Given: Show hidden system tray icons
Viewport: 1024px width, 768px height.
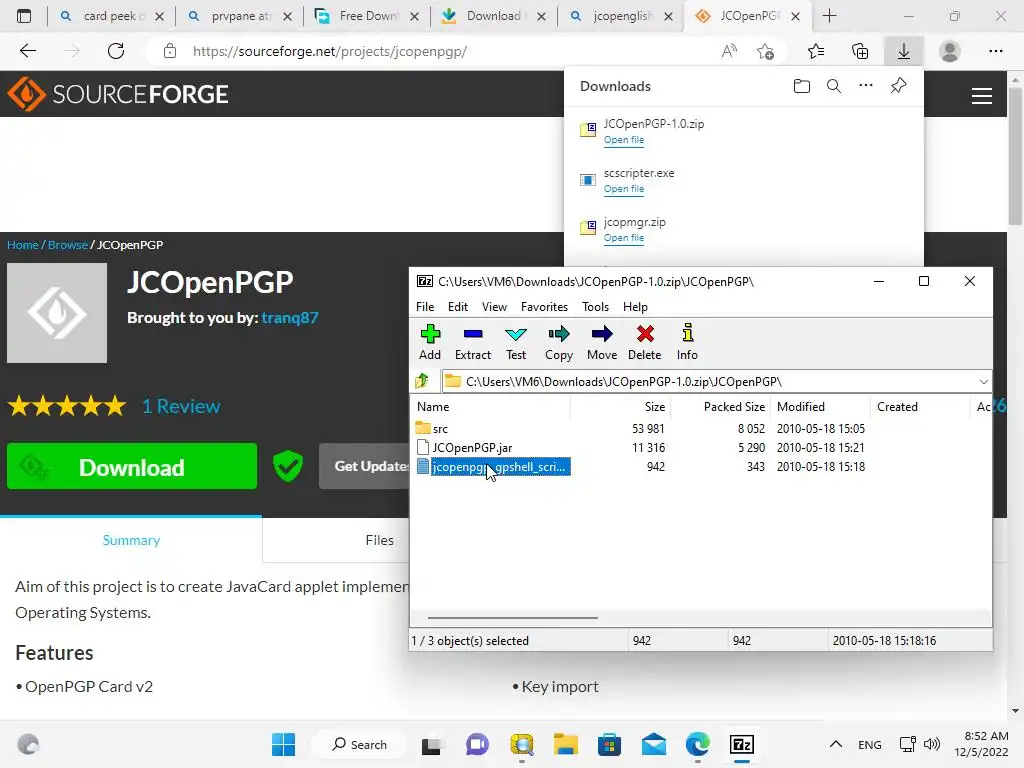Looking at the screenshot, I should click(x=835, y=744).
